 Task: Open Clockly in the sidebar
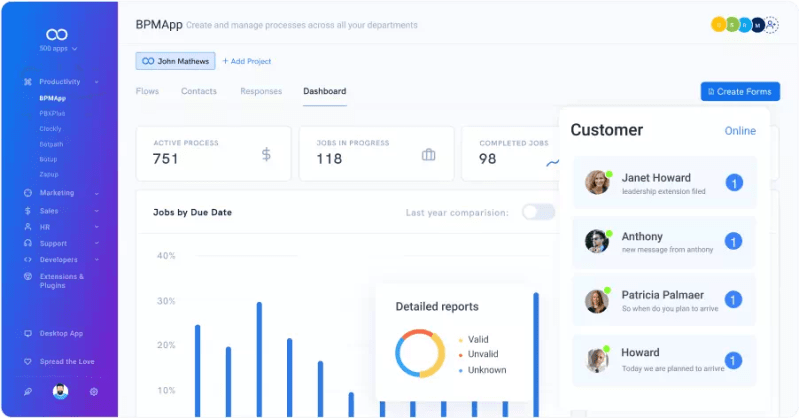(x=50, y=128)
